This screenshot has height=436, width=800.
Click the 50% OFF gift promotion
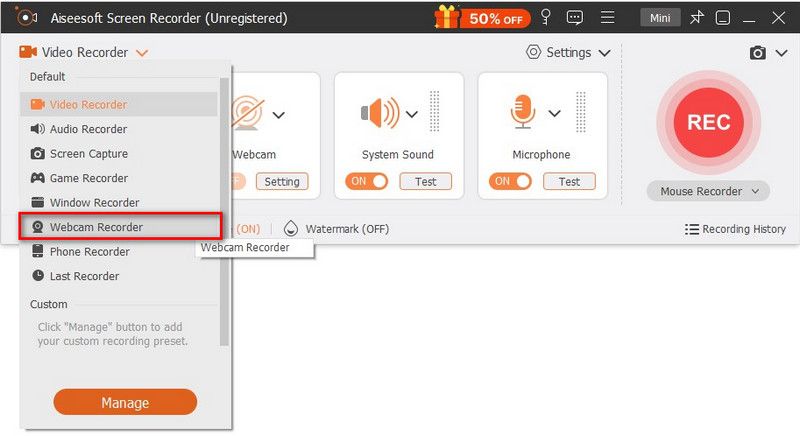[479, 17]
